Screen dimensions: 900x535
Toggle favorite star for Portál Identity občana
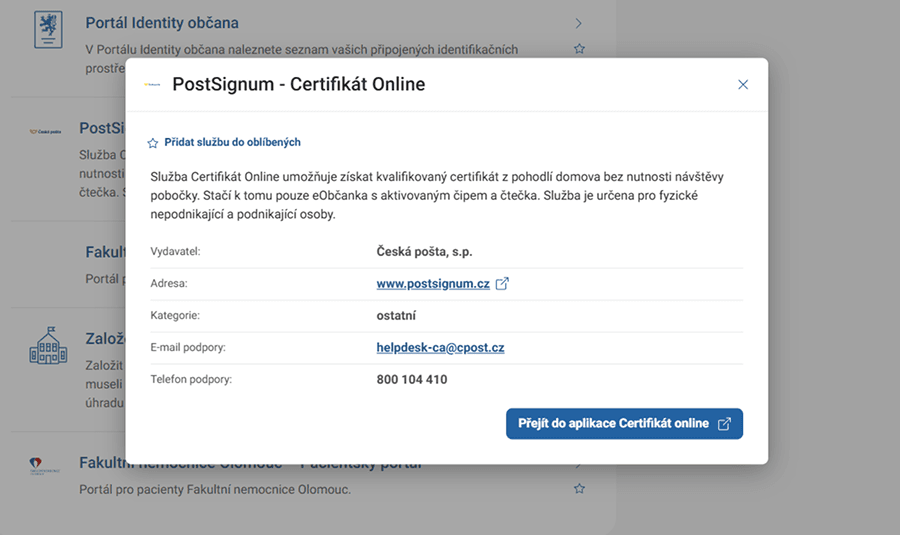click(579, 48)
